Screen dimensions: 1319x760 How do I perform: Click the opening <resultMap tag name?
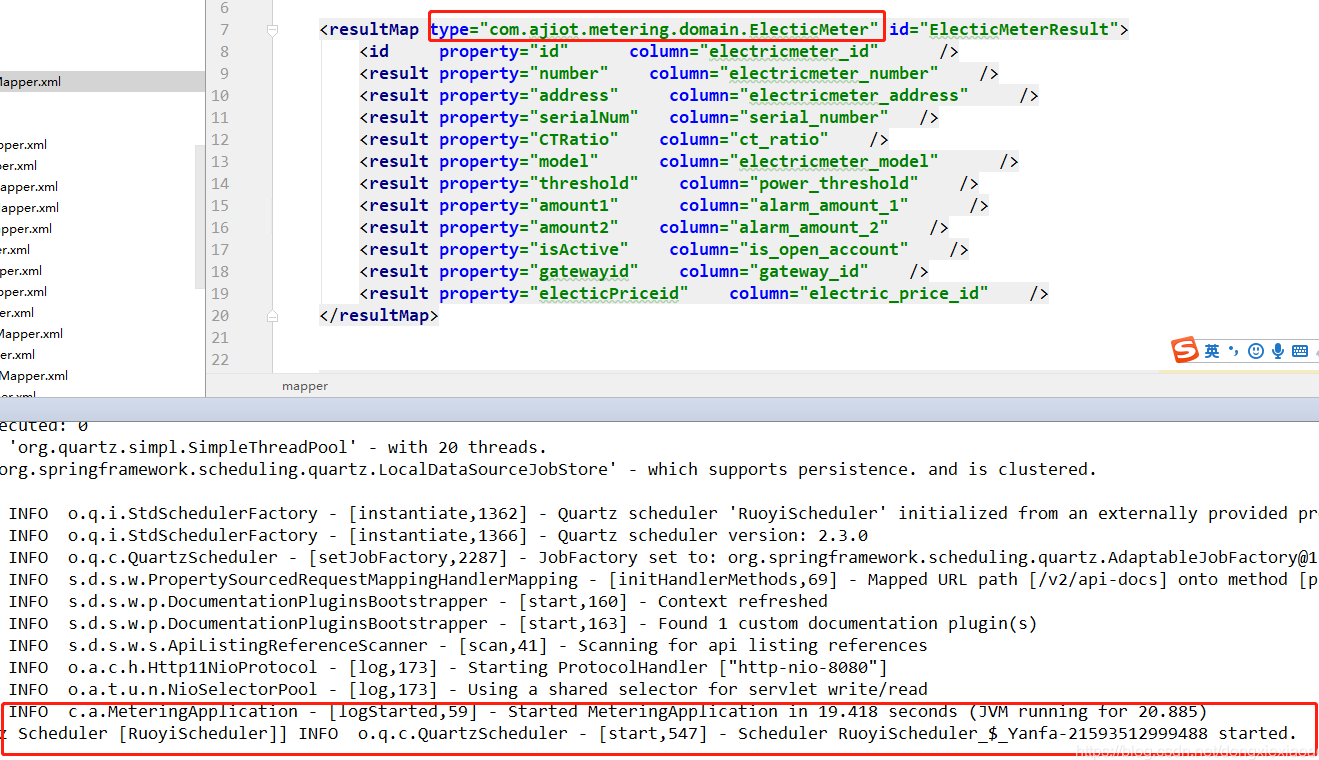tap(369, 30)
